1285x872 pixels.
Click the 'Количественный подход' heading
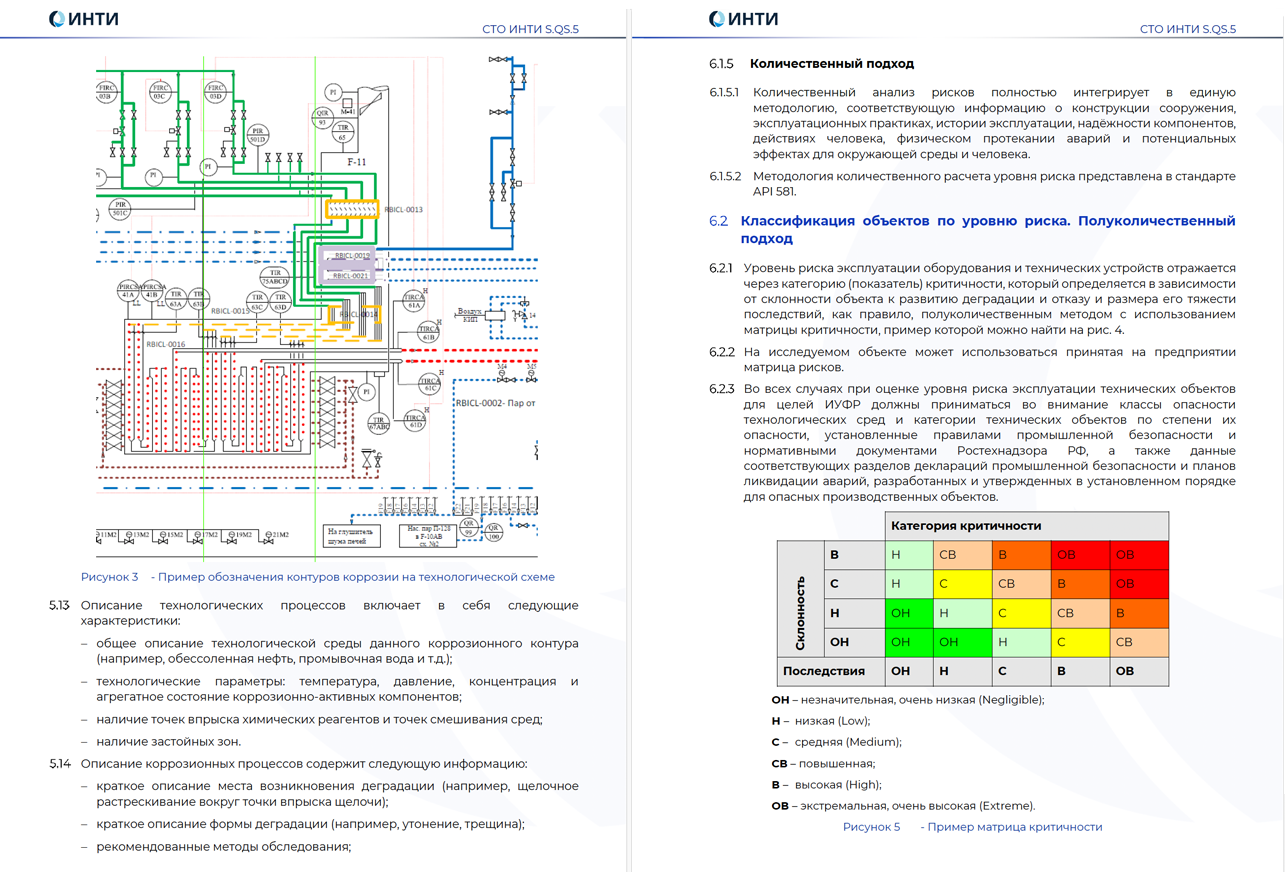point(831,64)
